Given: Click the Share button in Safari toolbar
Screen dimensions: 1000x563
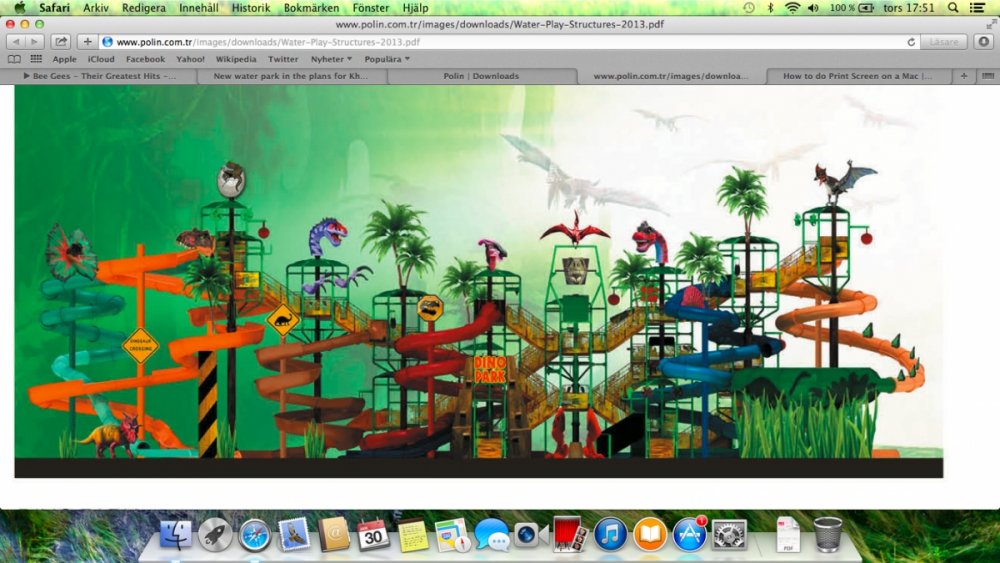Looking at the screenshot, I should [61, 42].
